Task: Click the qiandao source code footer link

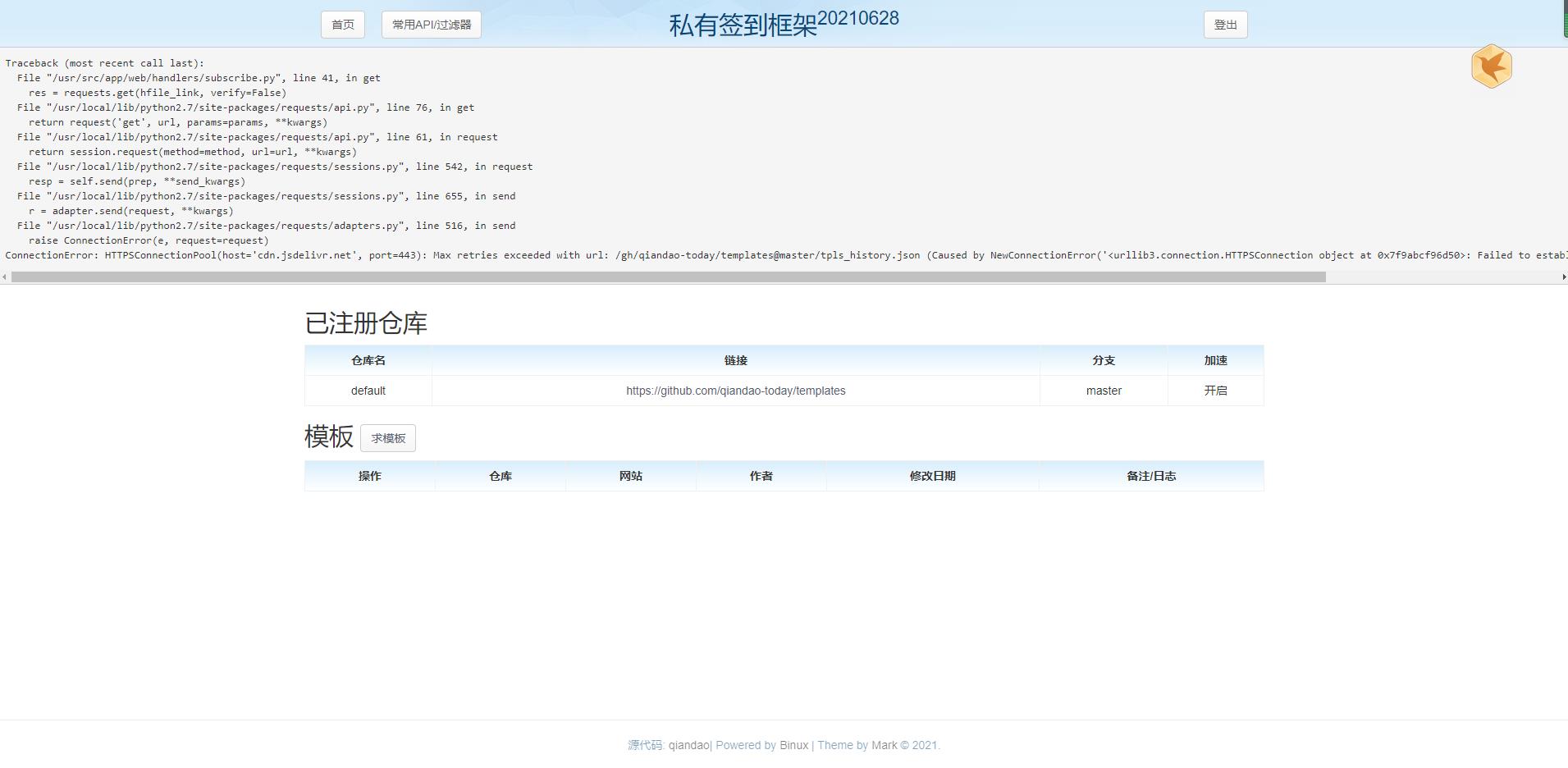Action: tap(688, 745)
